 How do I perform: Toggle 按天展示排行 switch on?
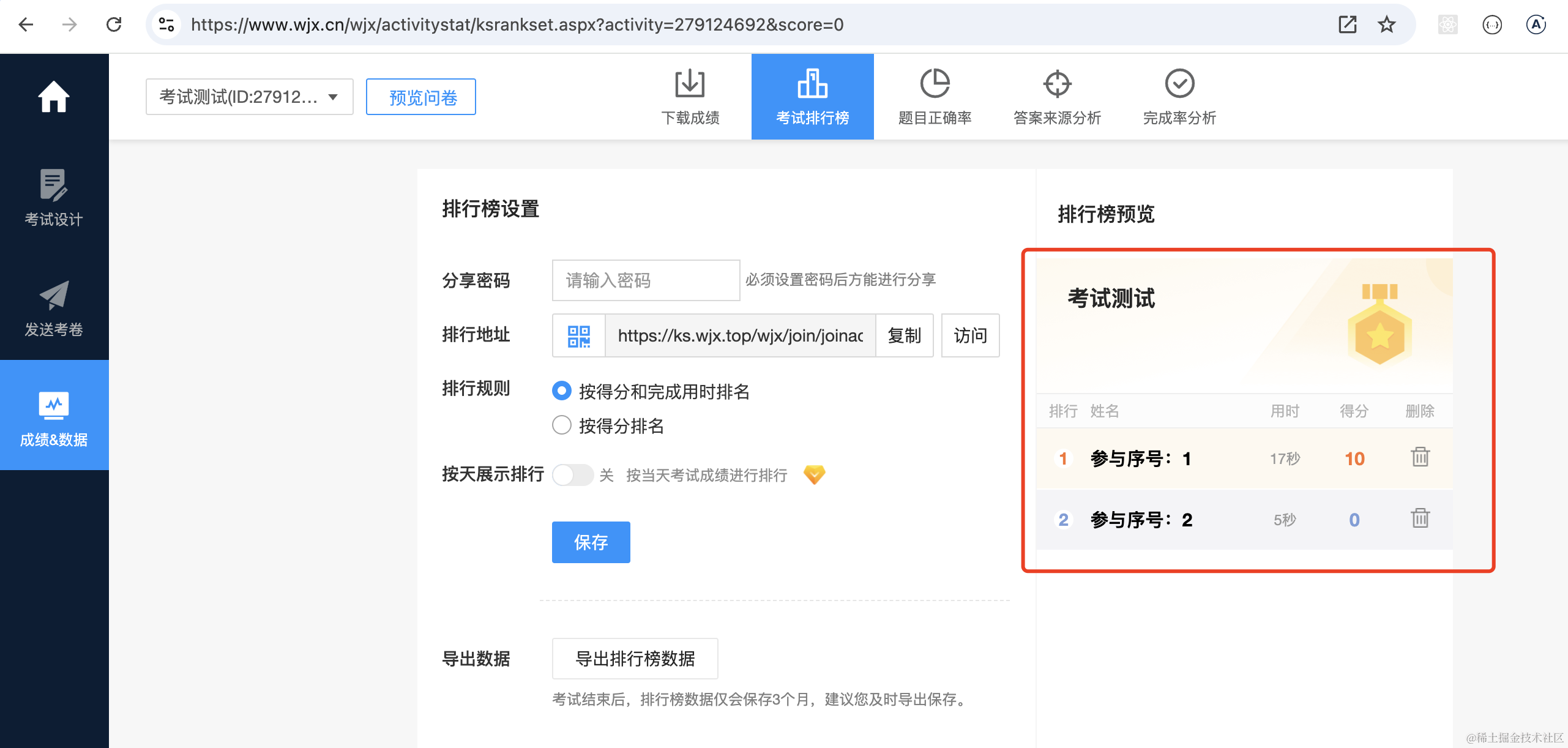click(x=572, y=474)
